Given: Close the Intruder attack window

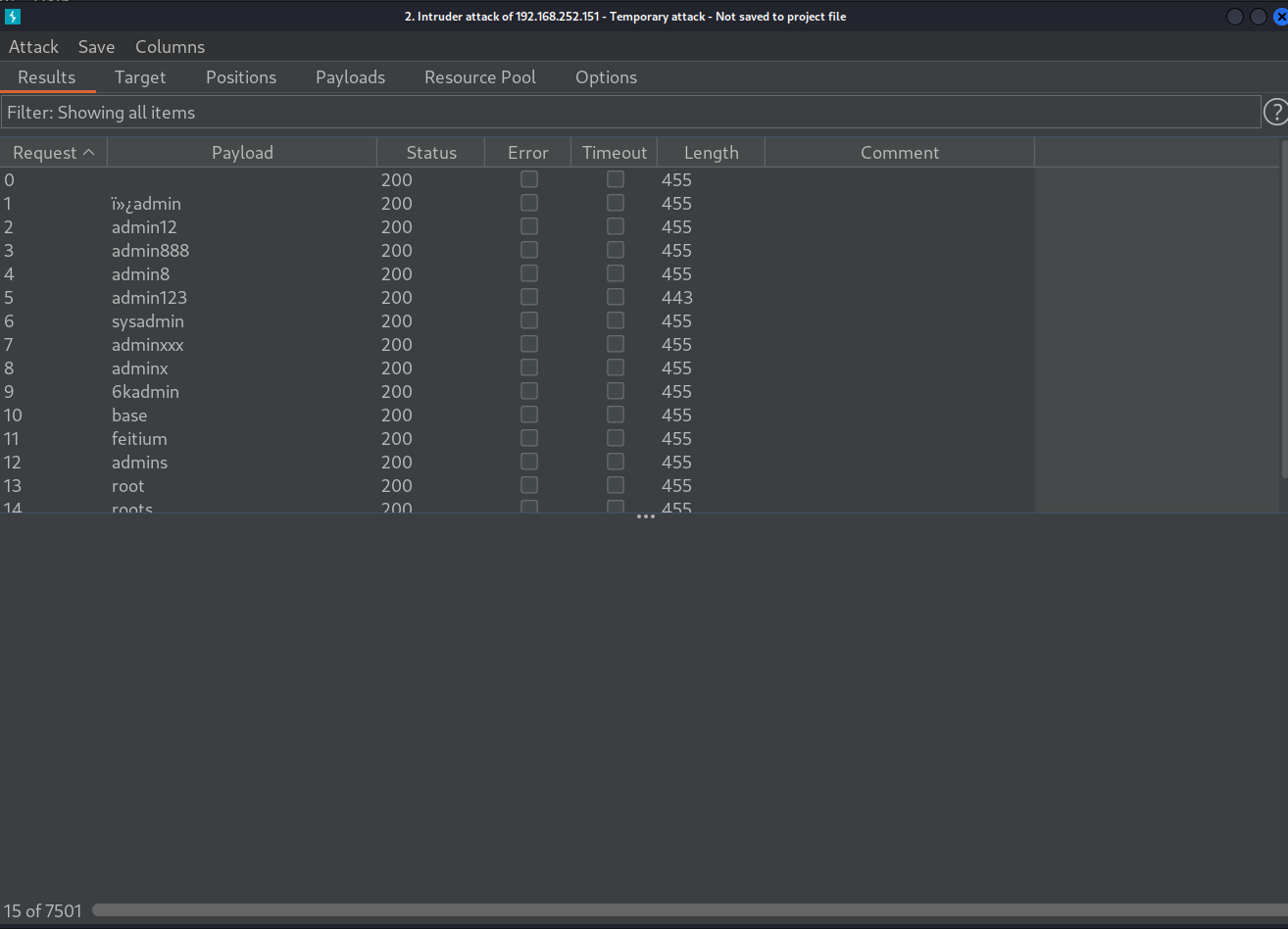Looking at the screenshot, I should pyautogui.click(x=1279, y=17).
